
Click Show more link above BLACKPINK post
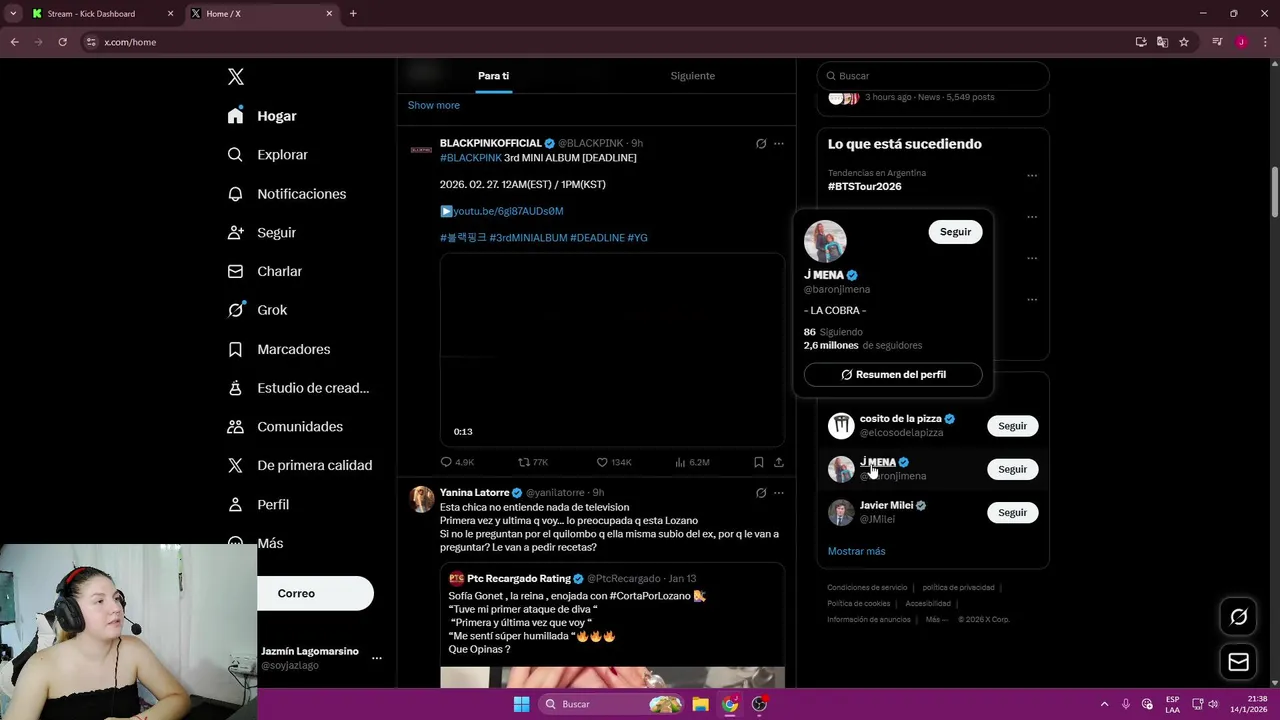click(433, 105)
